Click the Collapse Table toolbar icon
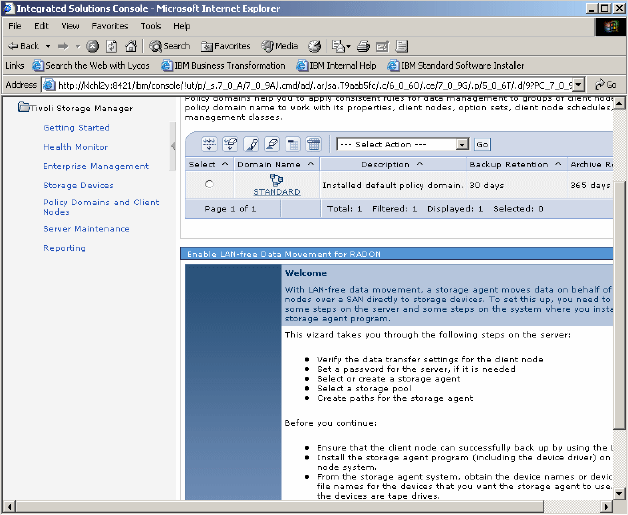The height and width of the screenshot is (515, 628). point(293,144)
